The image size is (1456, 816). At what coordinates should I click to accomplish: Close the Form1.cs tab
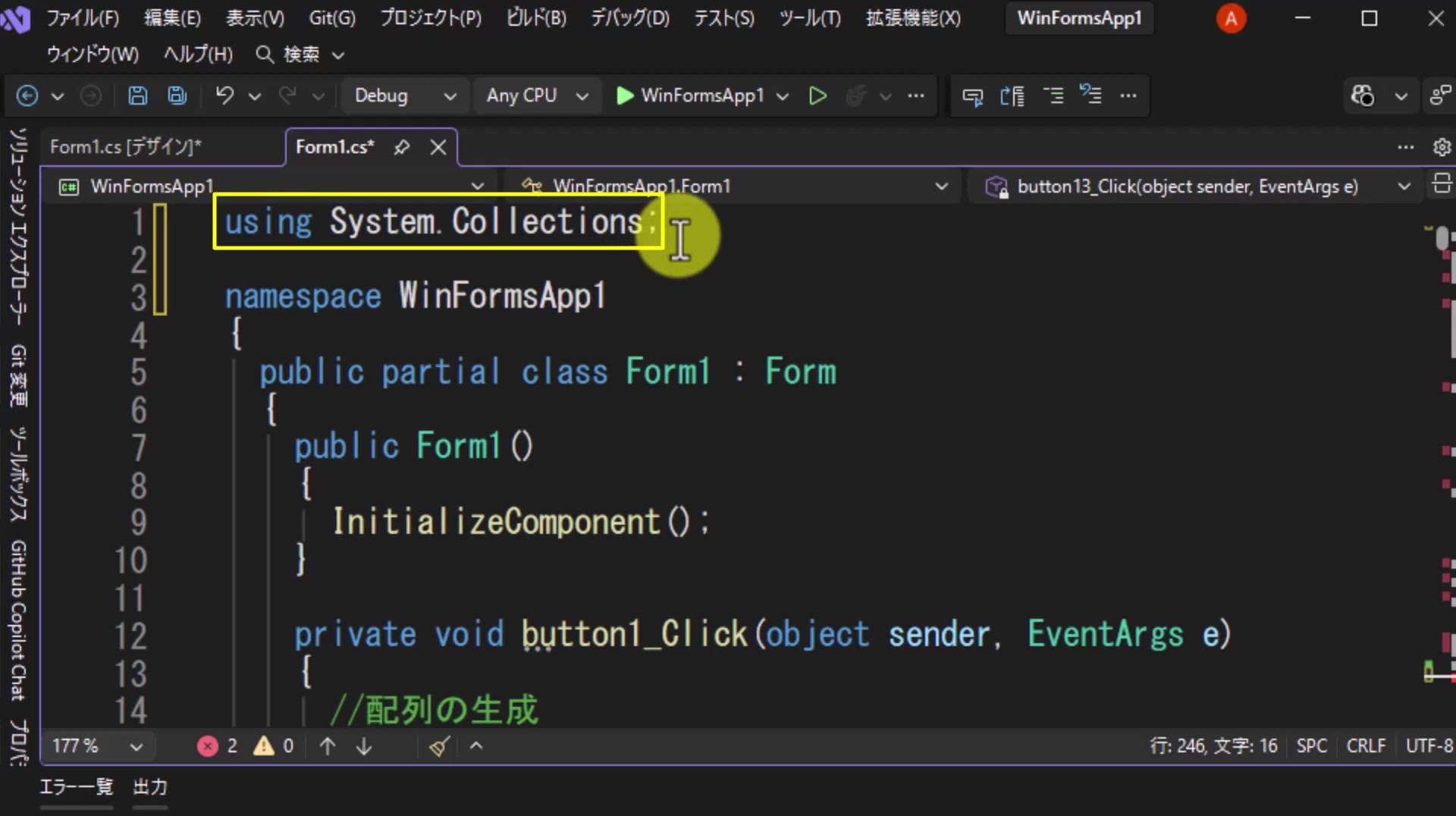[x=438, y=147]
